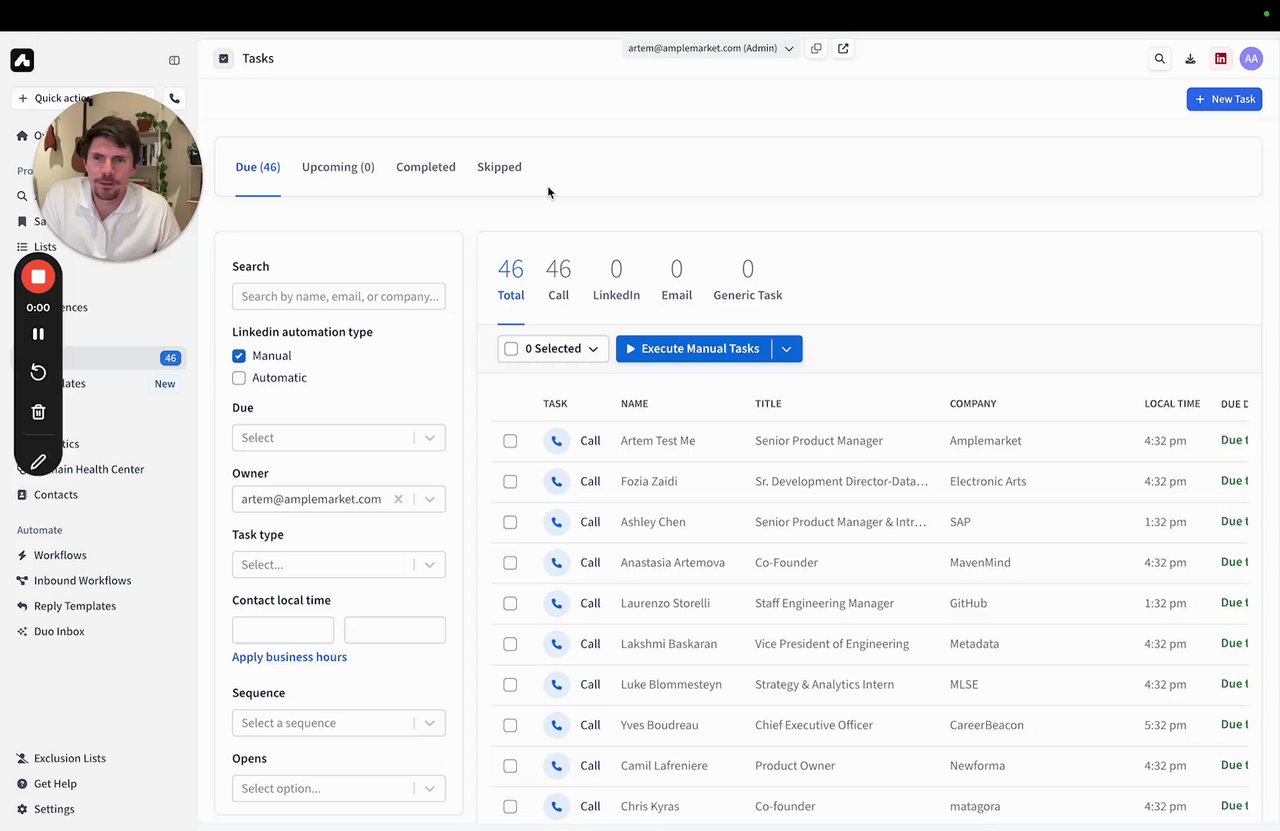This screenshot has width=1280, height=831.
Task: Select the Chris Kyras row checkbox
Action: point(510,806)
